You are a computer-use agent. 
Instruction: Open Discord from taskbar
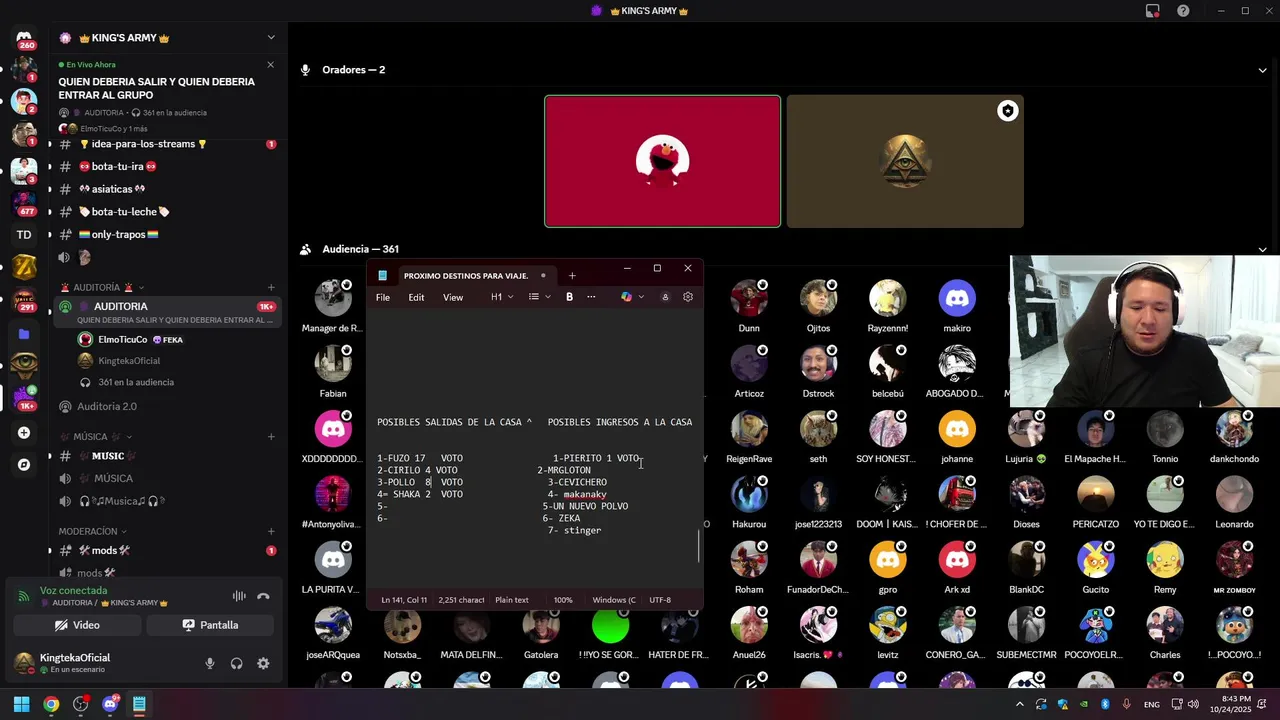[110, 704]
